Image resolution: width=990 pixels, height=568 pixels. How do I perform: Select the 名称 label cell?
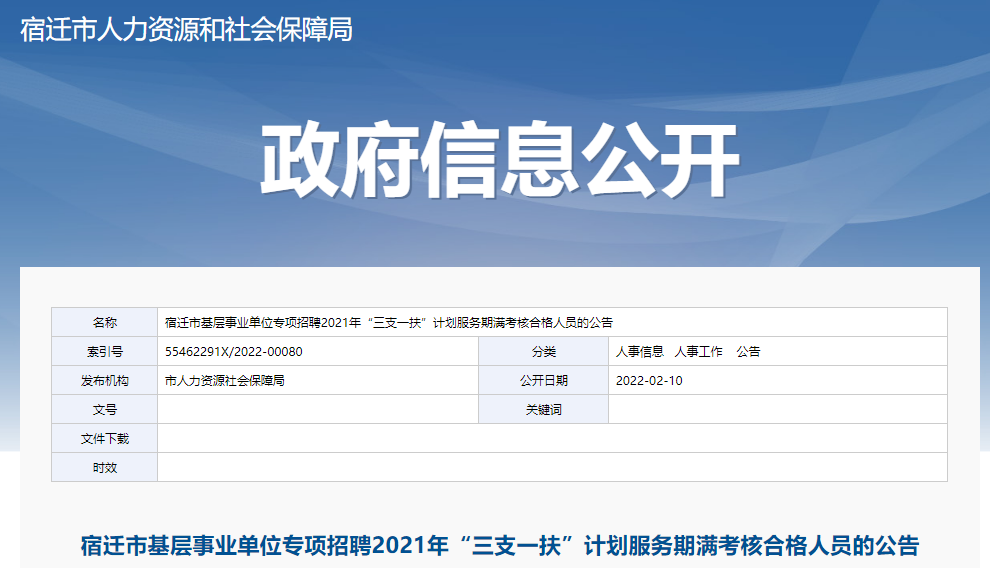click(x=105, y=322)
